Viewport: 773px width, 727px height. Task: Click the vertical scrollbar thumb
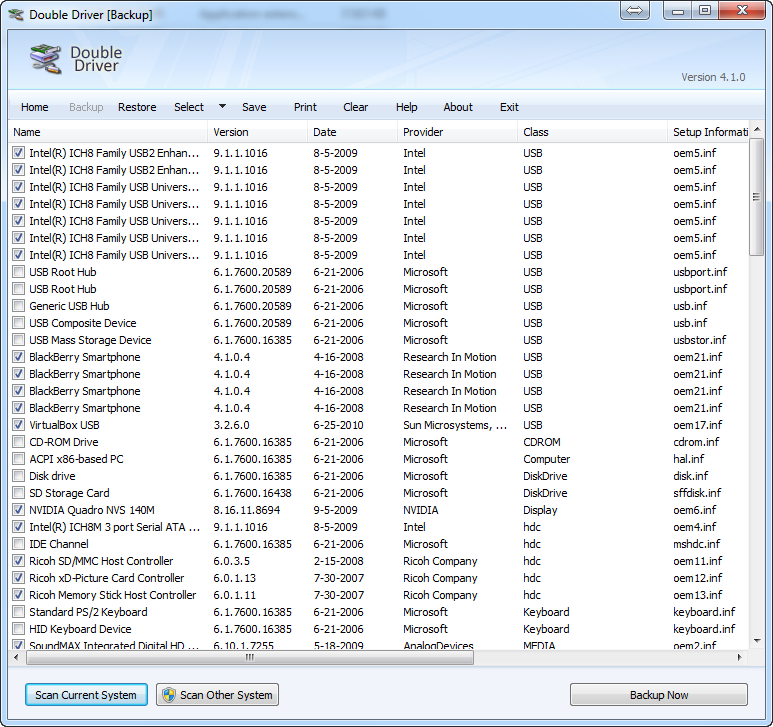point(756,197)
